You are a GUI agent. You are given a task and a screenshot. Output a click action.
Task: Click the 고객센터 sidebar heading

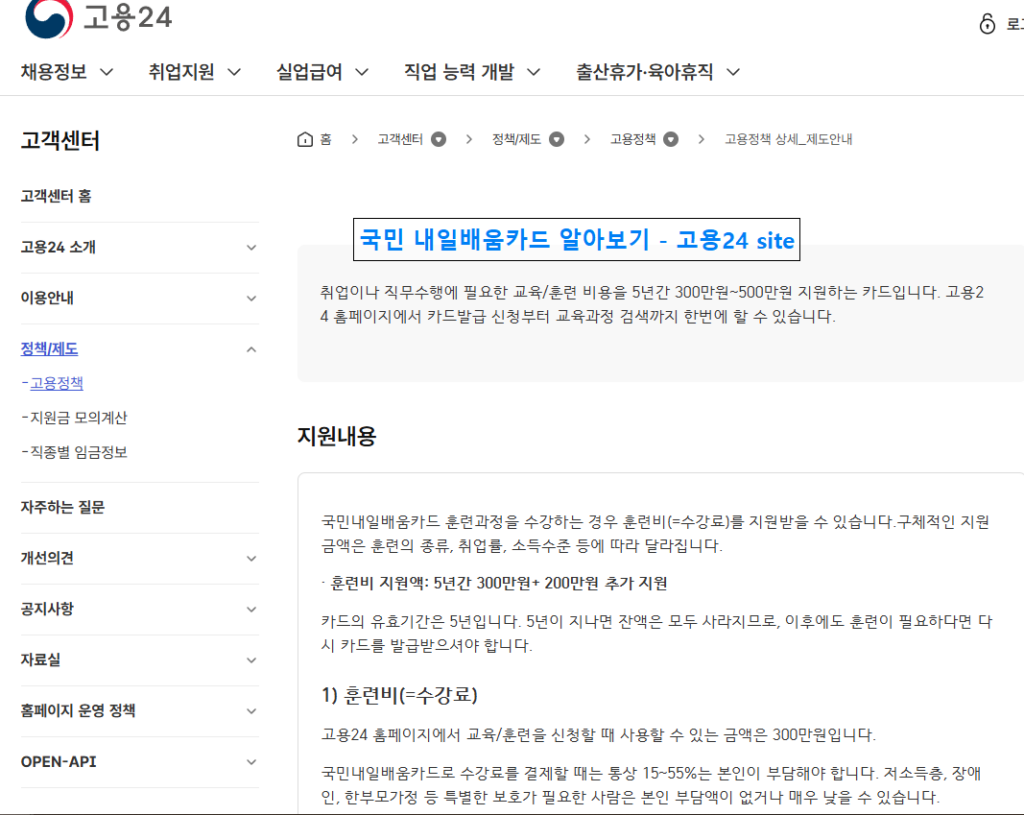(x=60, y=140)
